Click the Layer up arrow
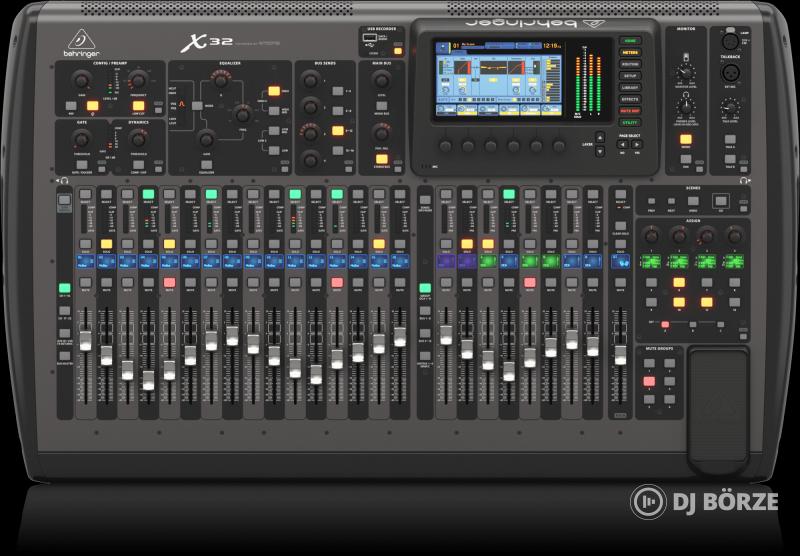Screen dimensions: 800x556 coord(601,137)
